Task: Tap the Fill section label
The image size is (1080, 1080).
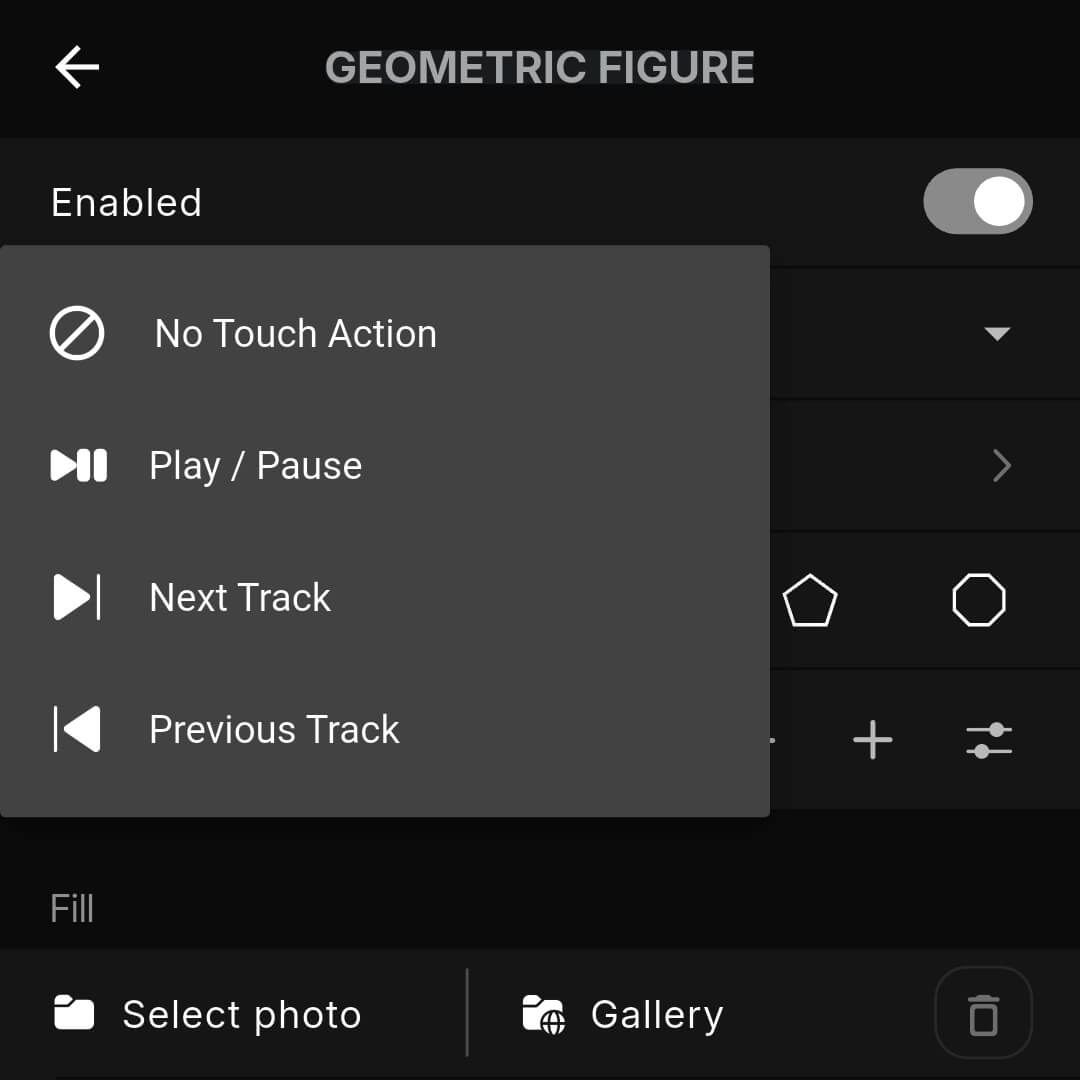Action: [71, 908]
